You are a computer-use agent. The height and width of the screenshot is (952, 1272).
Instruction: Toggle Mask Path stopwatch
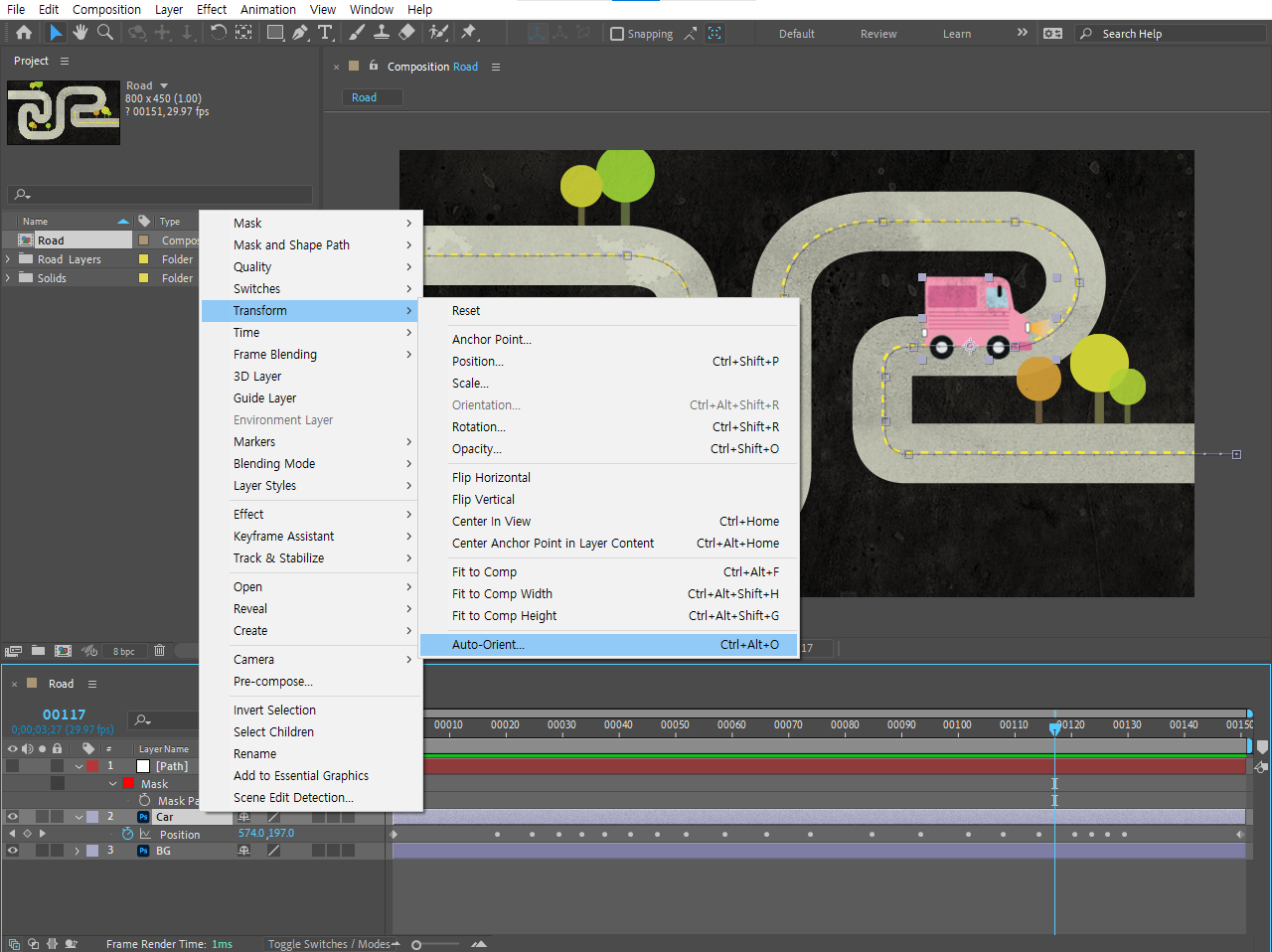point(145,800)
